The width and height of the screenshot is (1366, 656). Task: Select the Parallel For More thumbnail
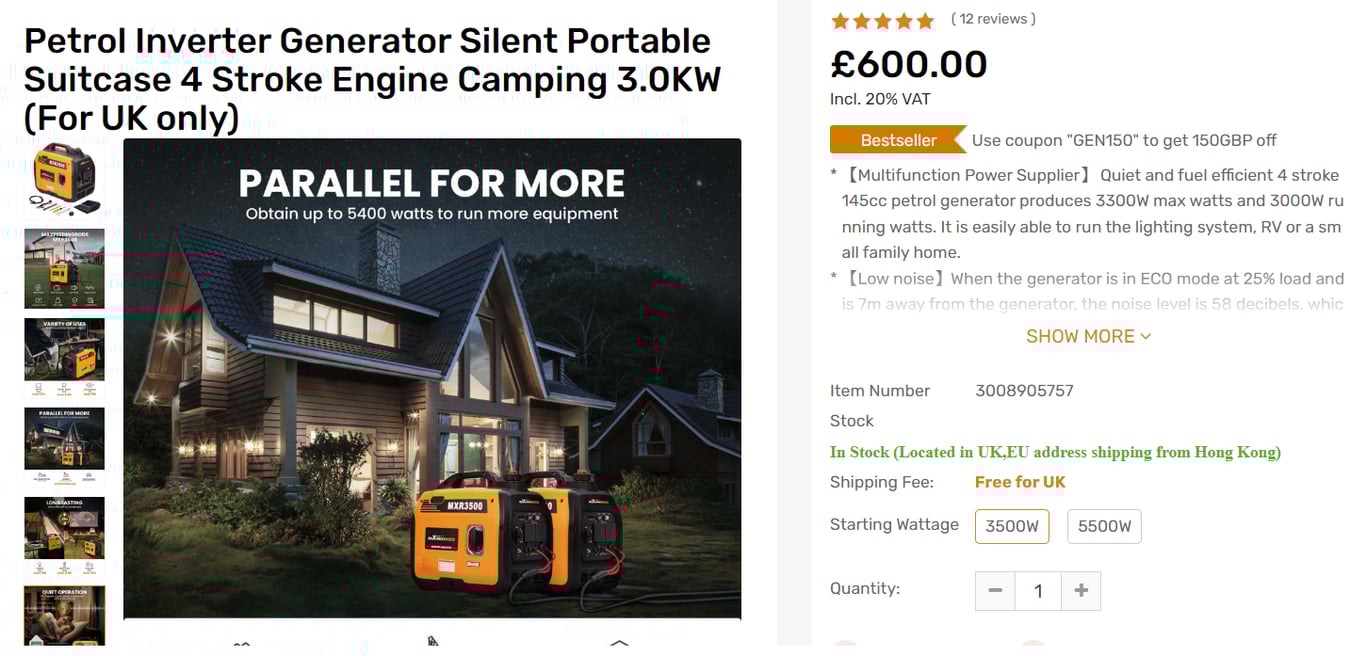click(x=64, y=447)
